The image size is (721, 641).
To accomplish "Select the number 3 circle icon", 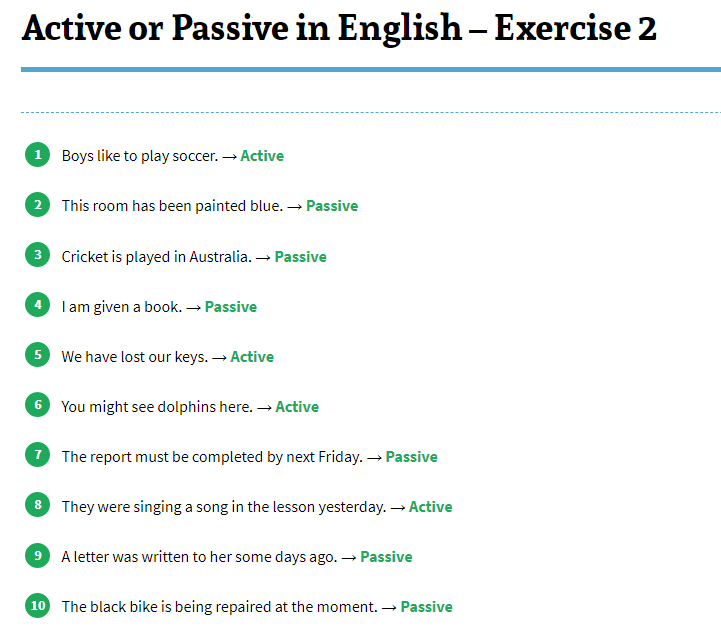I will [x=37, y=255].
